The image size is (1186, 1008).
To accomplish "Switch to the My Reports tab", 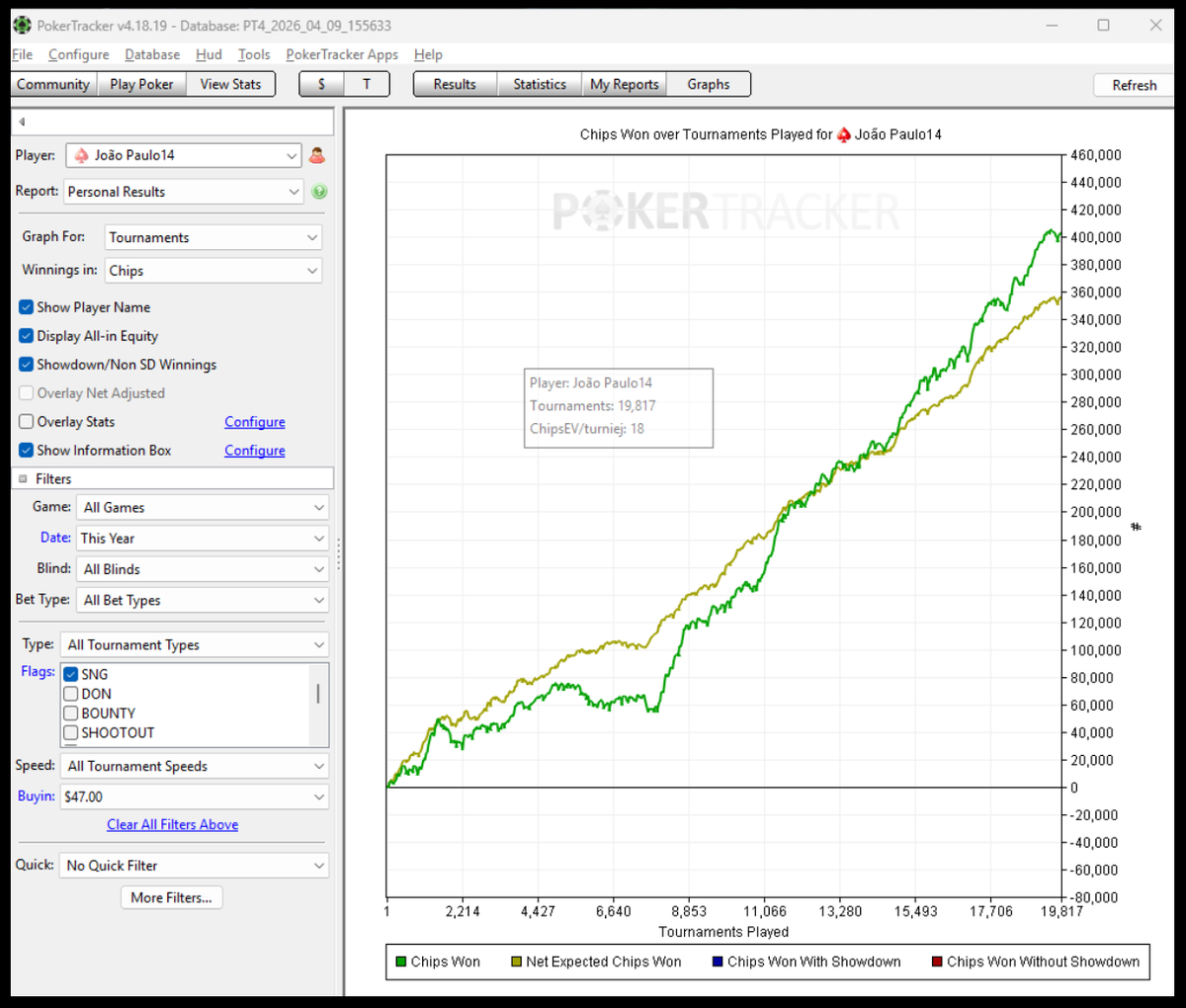I will (x=625, y=84).
